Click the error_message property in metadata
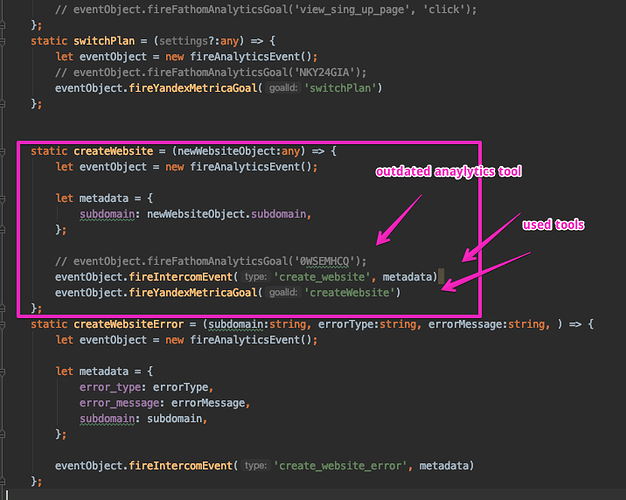Image resolution: width=626 pixels, height=500 pixels. (x=119, y=403)
